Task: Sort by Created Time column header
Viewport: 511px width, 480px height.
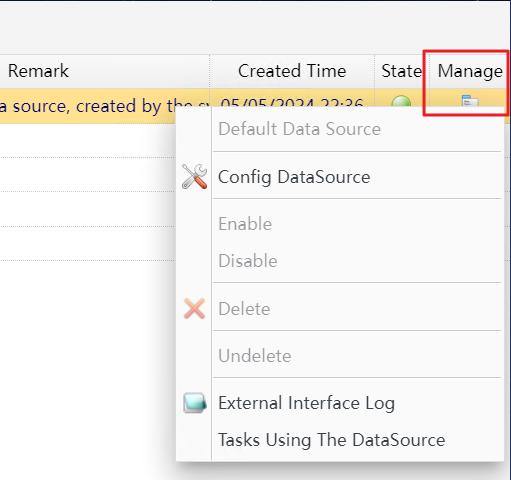Action: [292, 71]
